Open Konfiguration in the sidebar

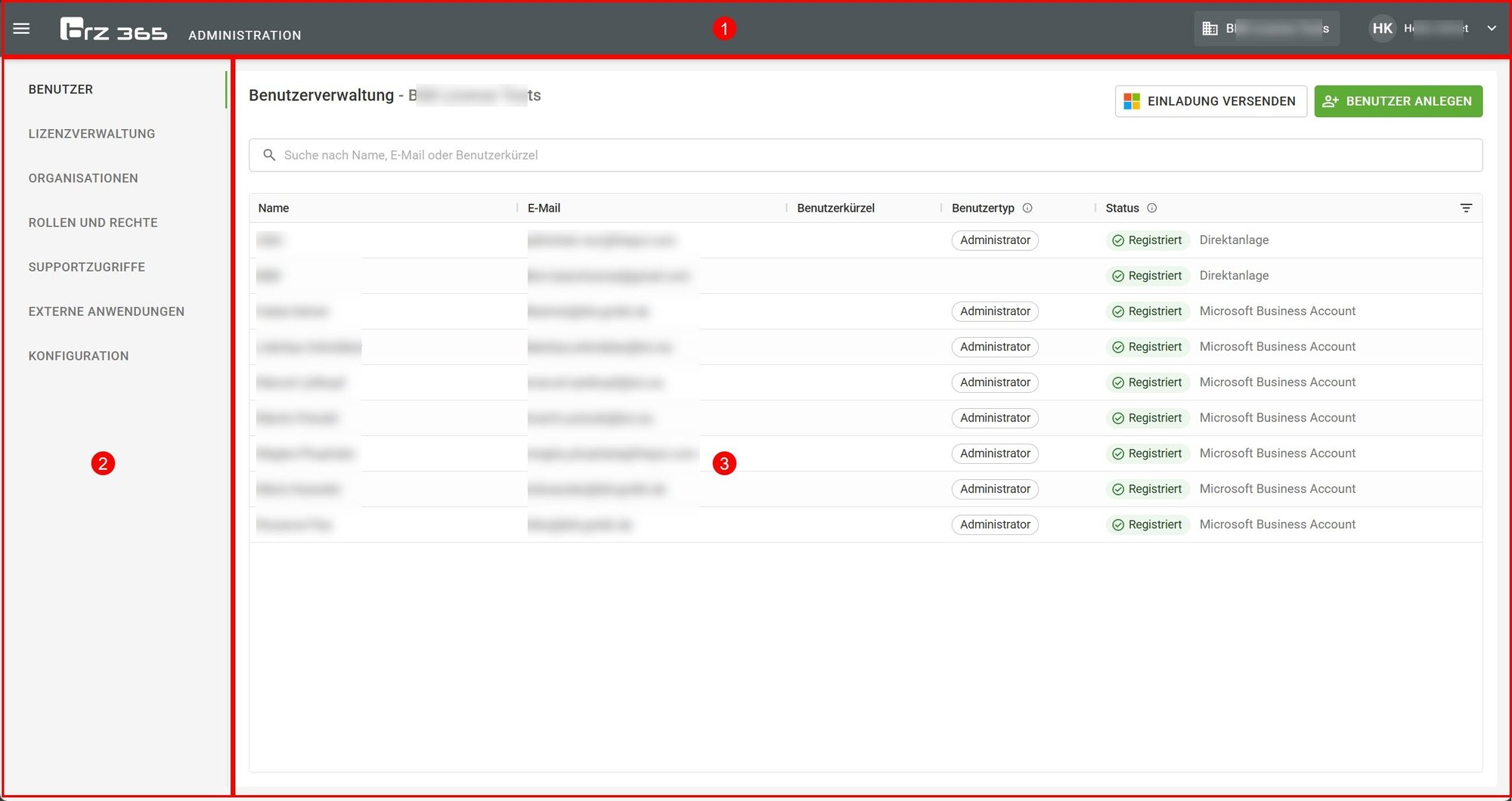[x=79, y=356]
